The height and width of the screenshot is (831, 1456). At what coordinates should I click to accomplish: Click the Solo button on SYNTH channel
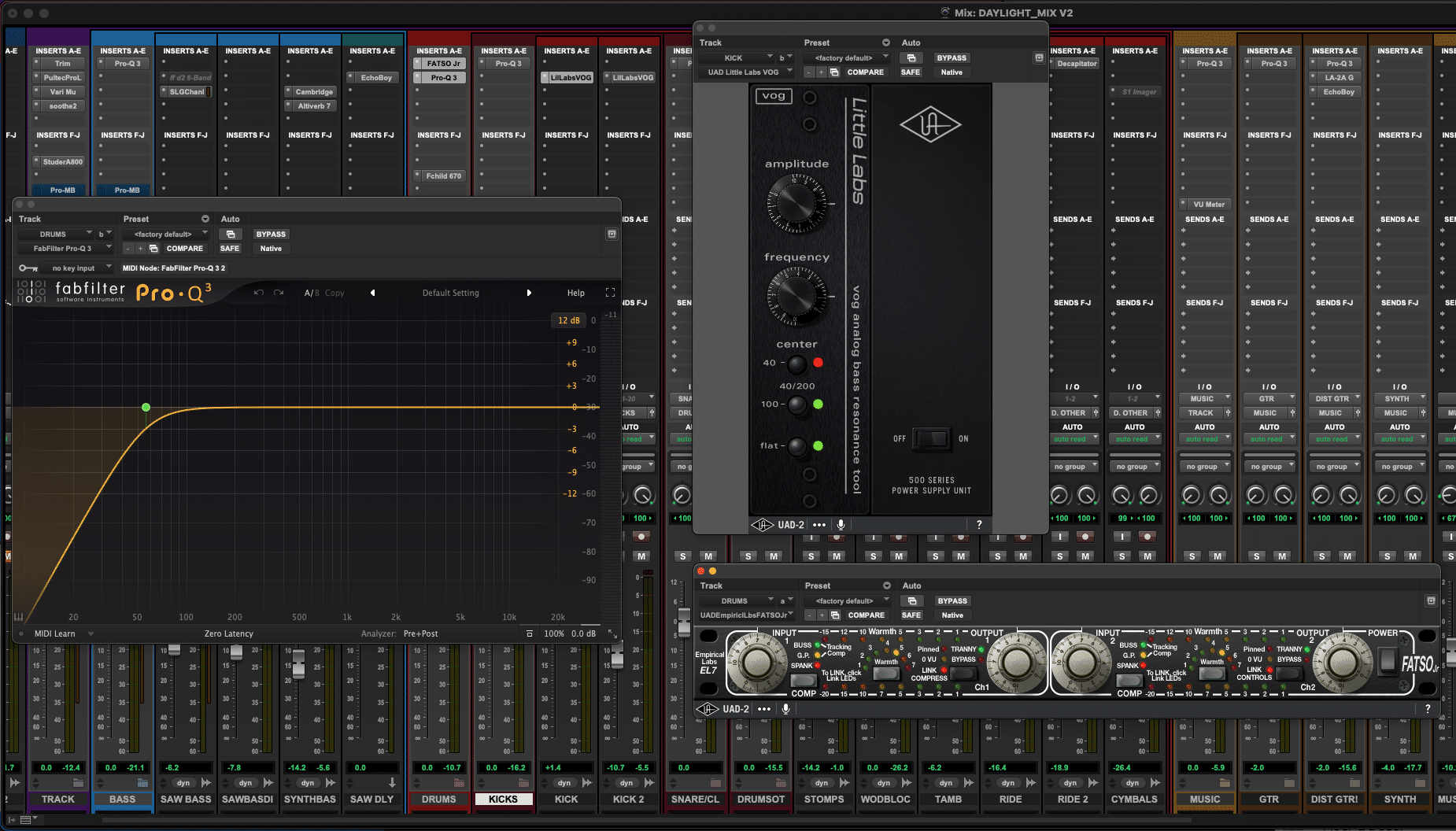tap(1388, 556)
